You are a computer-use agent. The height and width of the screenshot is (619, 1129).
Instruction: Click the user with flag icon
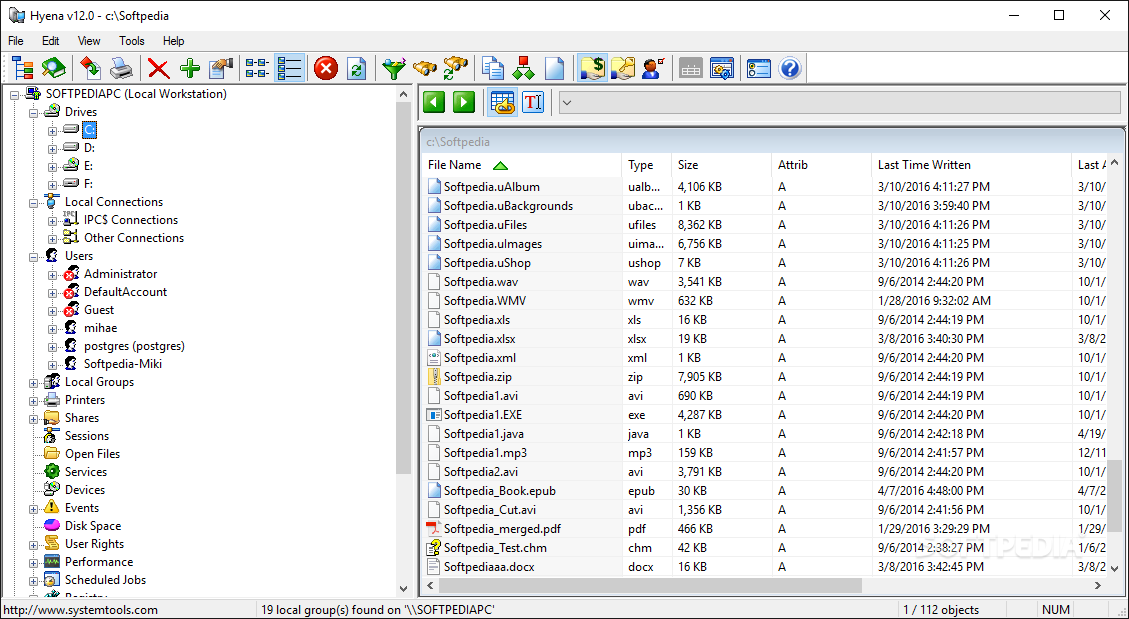click(653, 69)
